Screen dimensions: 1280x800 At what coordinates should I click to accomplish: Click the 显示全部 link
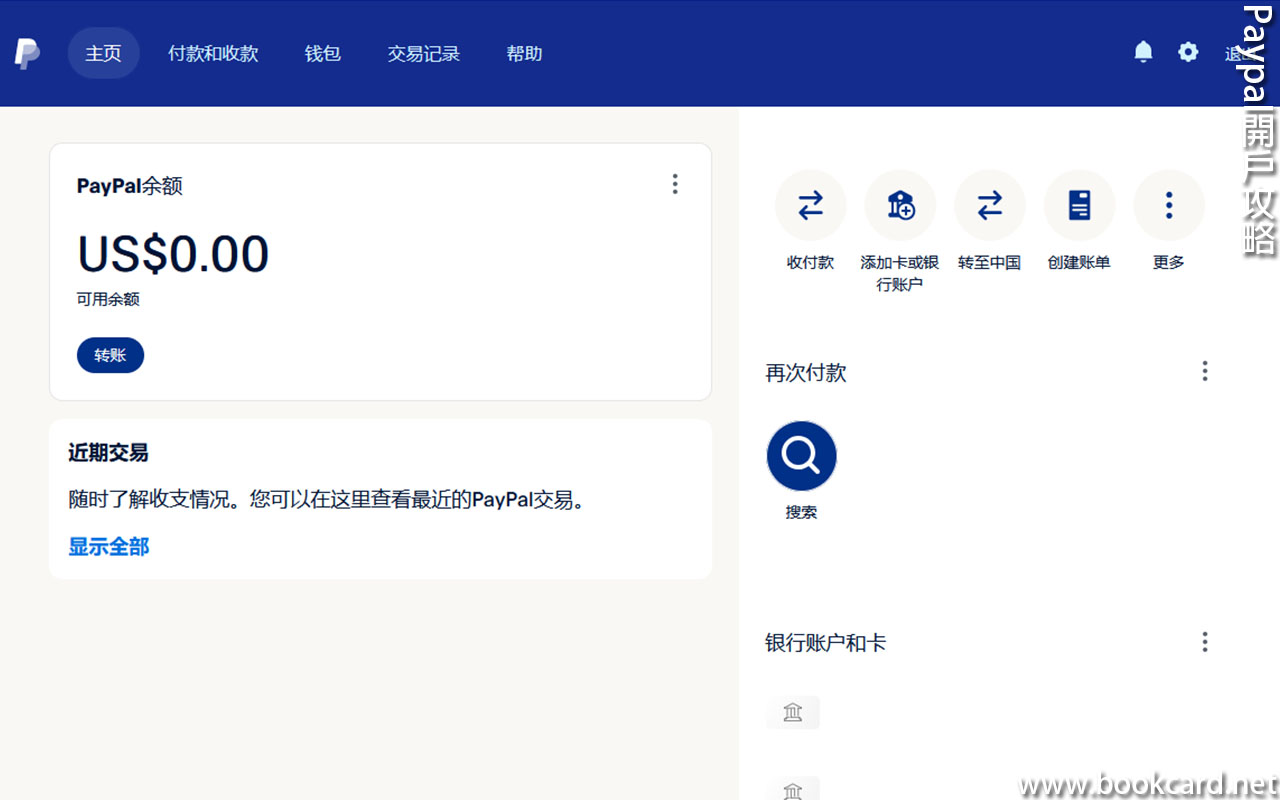[109, 547]
